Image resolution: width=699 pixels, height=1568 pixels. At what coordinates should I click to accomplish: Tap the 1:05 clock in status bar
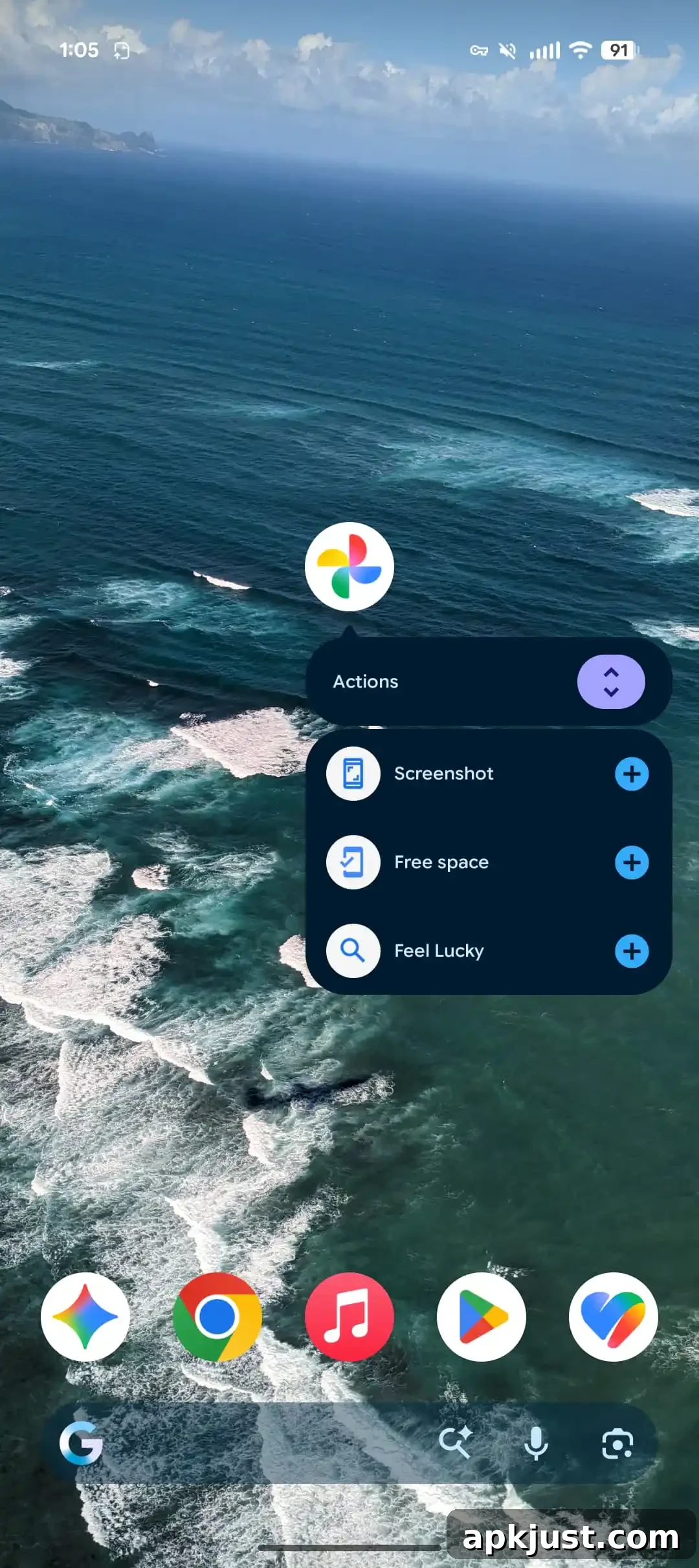click(79, 50)
